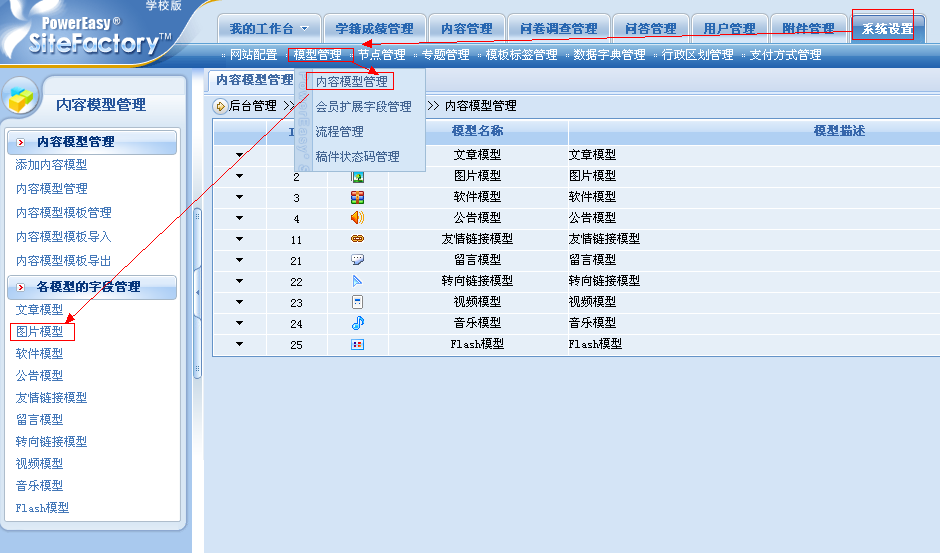Image resolution: width=940 pixels, height=553 pixels.
Task: Click the music model note icon
Action: pos(357,323)
